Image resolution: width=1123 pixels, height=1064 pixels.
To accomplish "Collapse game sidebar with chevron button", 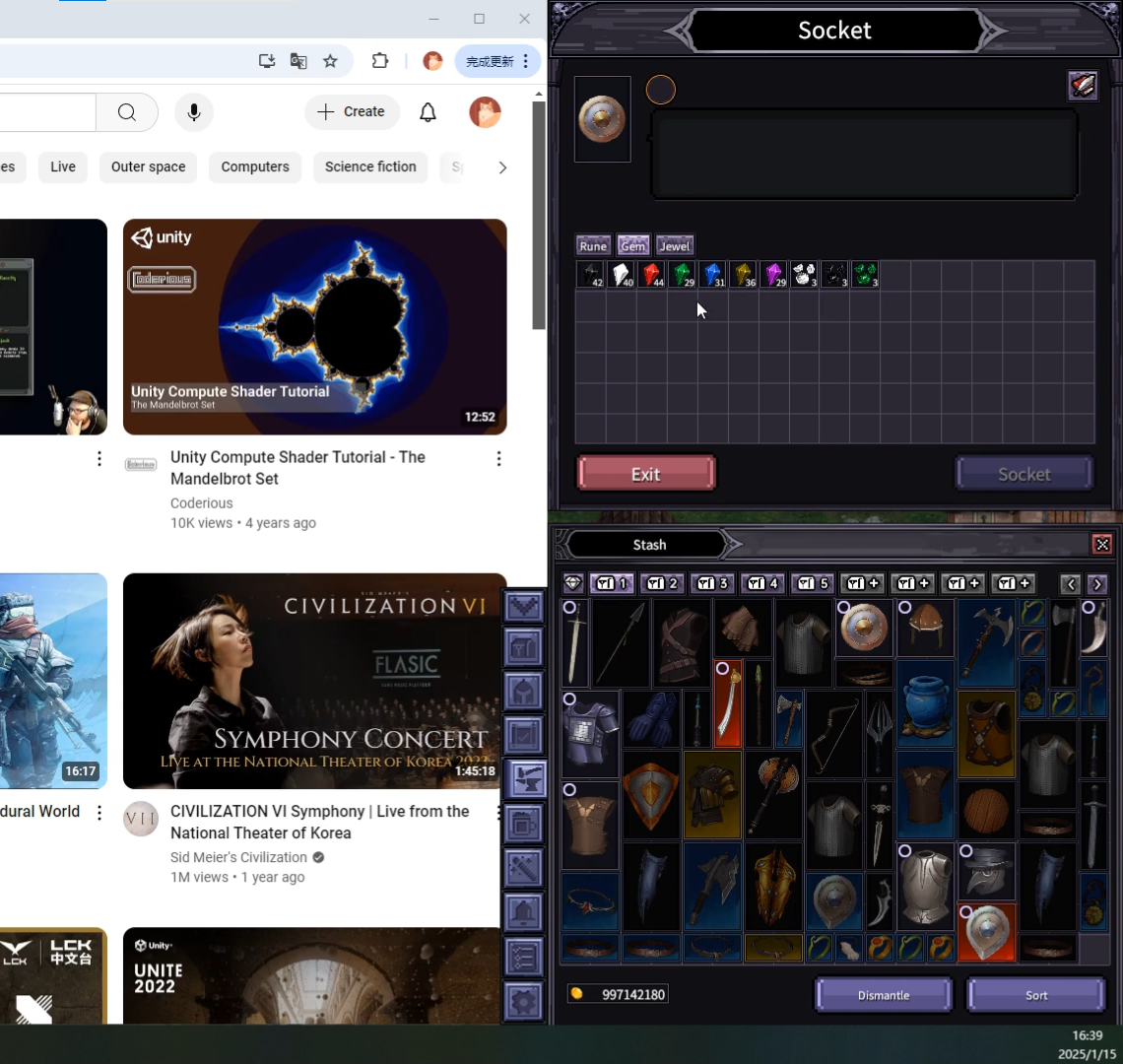I will coord(524,606).
